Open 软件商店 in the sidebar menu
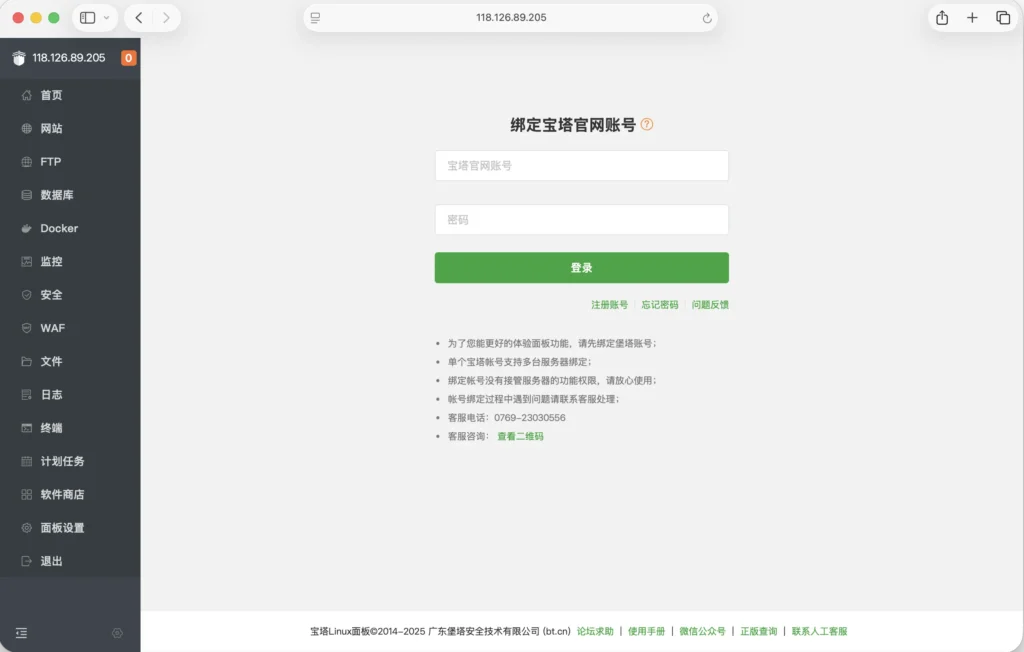1024x652 pixels. [x=70, y=495]
